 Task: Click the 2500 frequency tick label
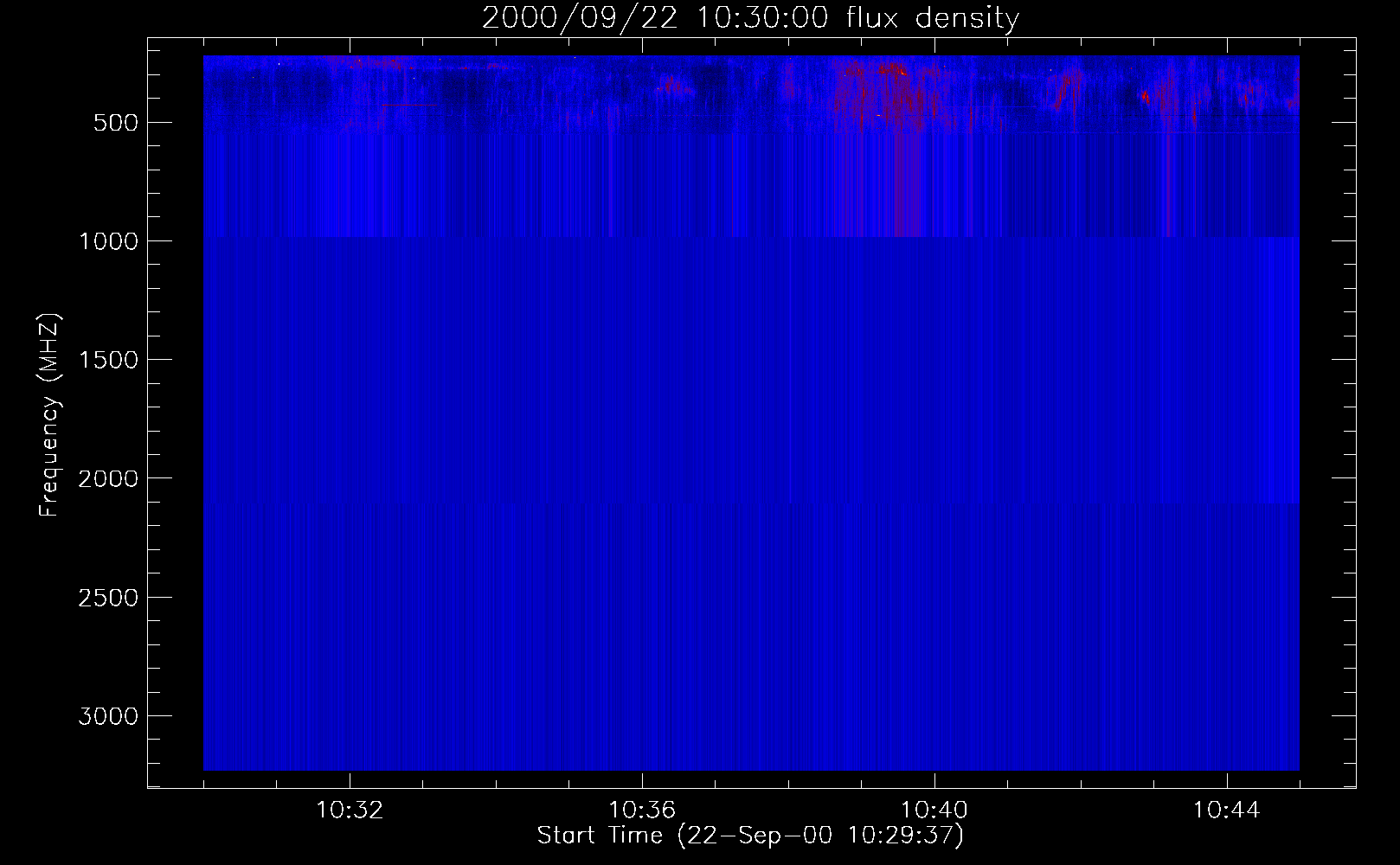click(x=108, y=598)
